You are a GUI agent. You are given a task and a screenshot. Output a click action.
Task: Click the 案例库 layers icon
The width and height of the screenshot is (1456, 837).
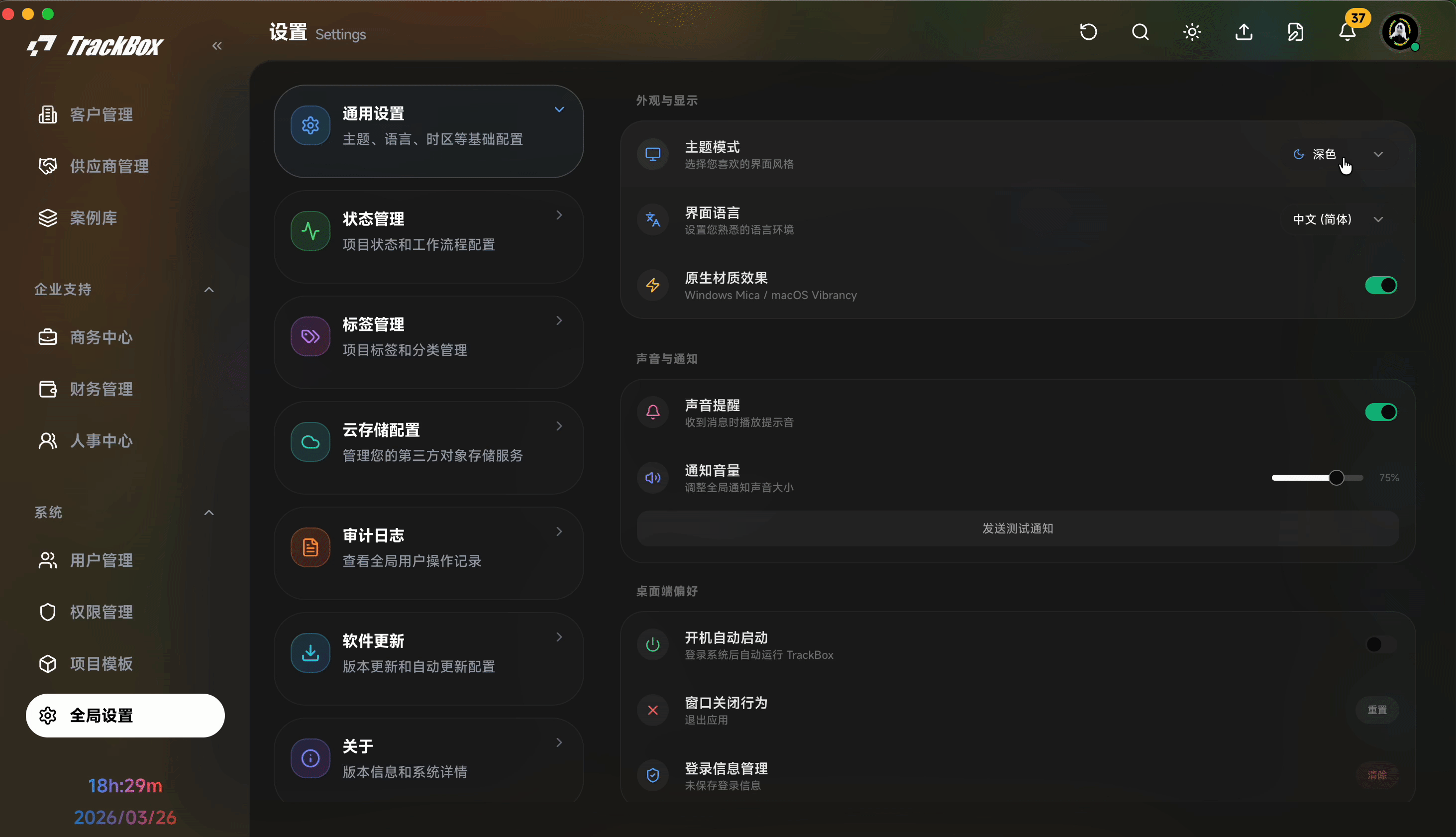[x=48, y=218]
